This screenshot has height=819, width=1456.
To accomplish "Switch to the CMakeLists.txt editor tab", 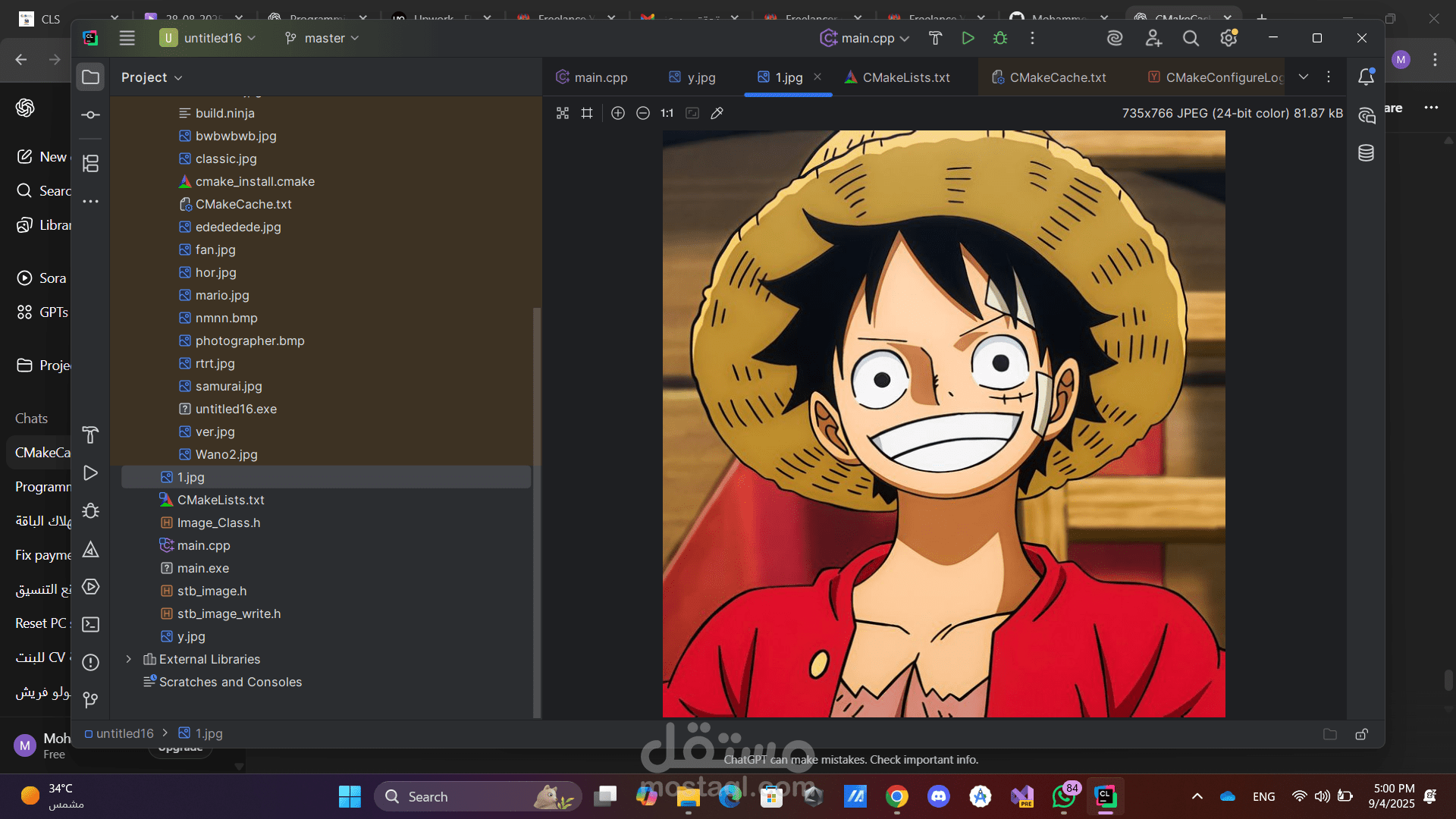I will [x=898, y=77].
